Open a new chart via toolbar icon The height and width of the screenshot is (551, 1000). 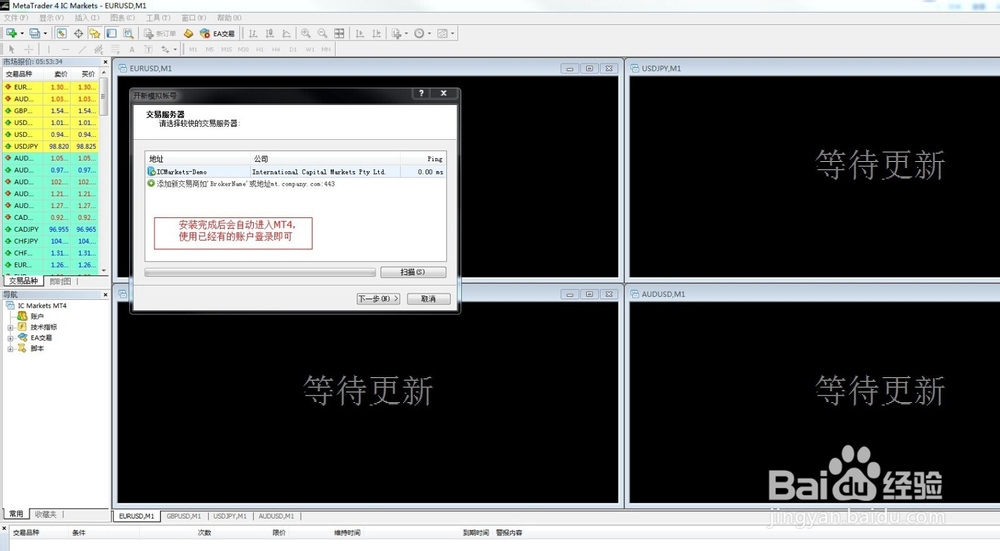11,33
